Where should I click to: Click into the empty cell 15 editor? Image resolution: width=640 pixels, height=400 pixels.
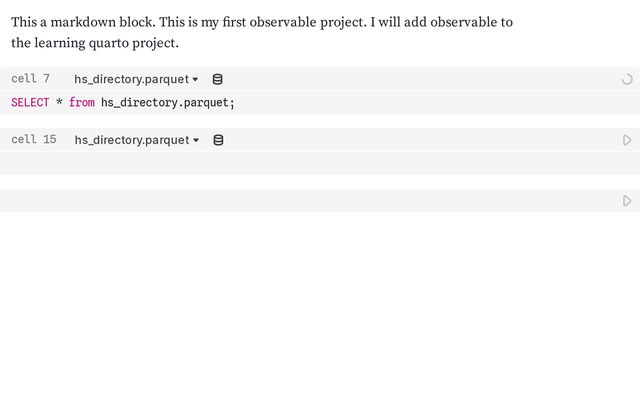[300, 163]
